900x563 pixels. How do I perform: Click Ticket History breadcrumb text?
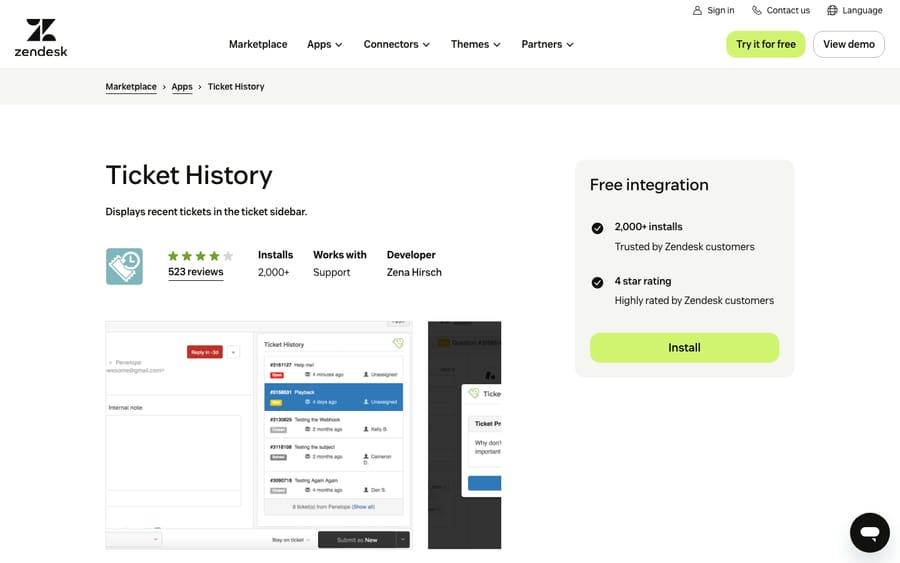click(x=236, y=87)
